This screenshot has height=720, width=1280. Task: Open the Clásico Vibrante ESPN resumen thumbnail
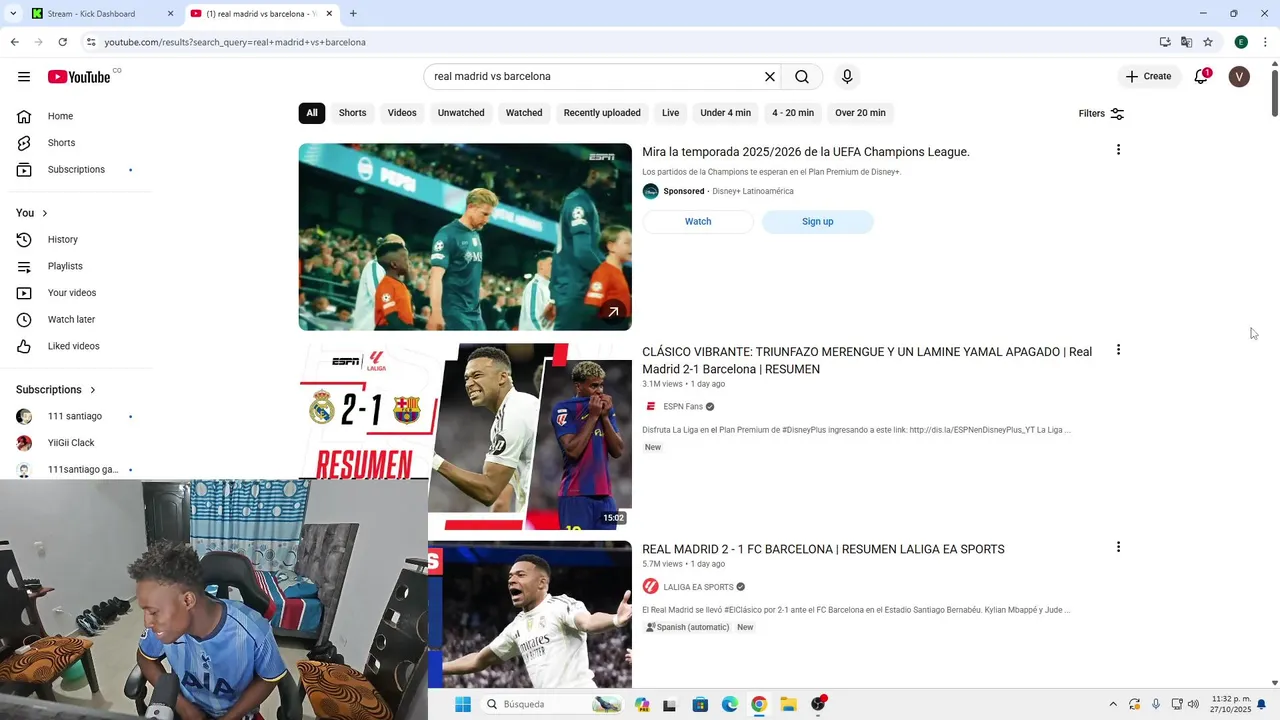pos(465,437)
